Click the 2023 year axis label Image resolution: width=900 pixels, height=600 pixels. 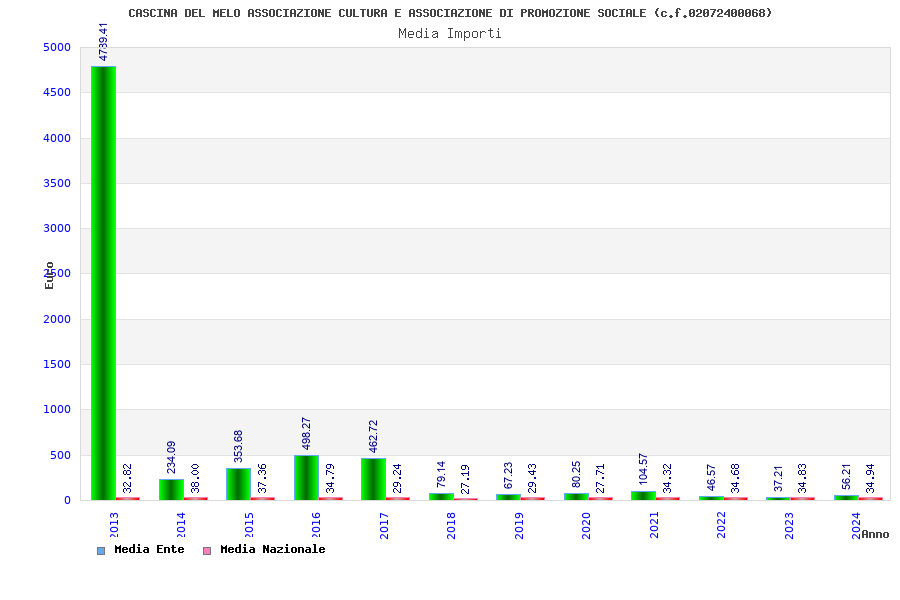[x=789, y=525]
